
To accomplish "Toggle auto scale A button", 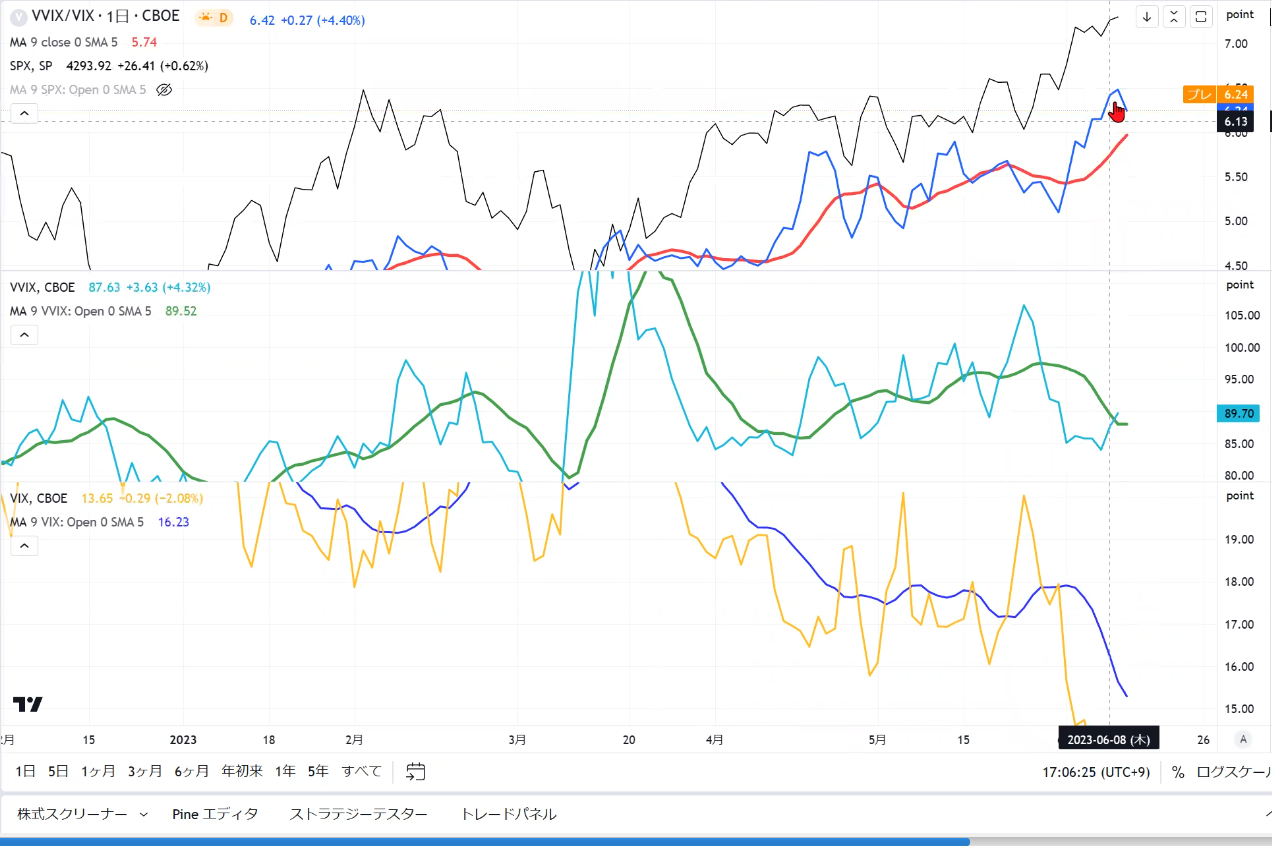I will (x=1243, y=739).
